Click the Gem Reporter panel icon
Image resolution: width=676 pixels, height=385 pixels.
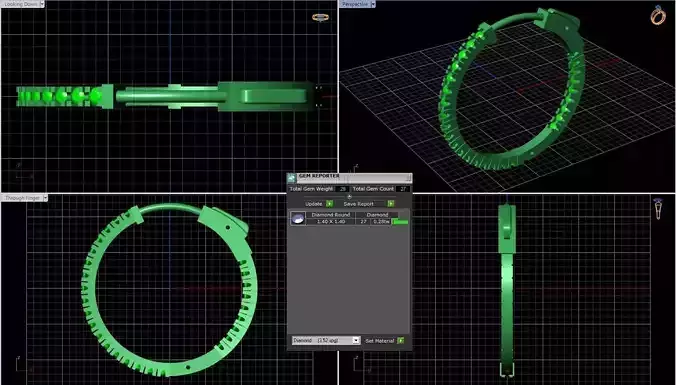292,178
